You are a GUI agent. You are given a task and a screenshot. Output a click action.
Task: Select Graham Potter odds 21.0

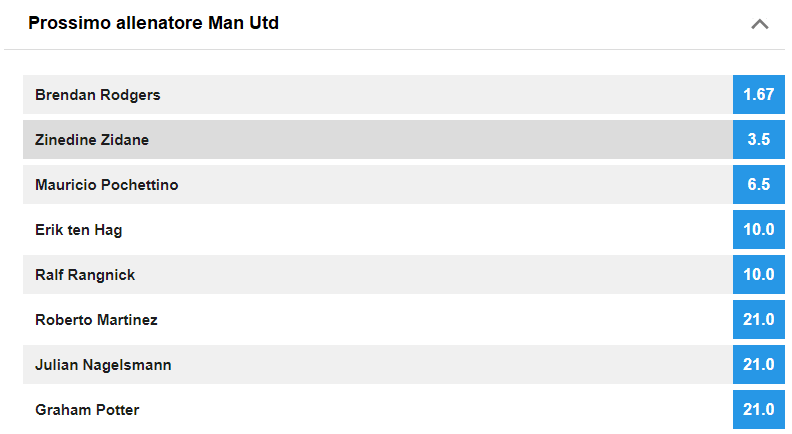coord(759,409)
